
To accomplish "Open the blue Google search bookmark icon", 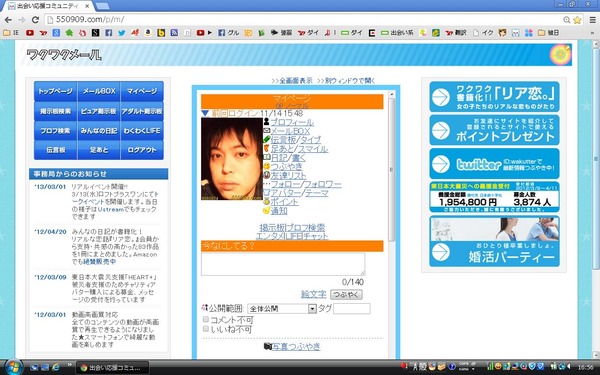I will click(x=56, y=33).
